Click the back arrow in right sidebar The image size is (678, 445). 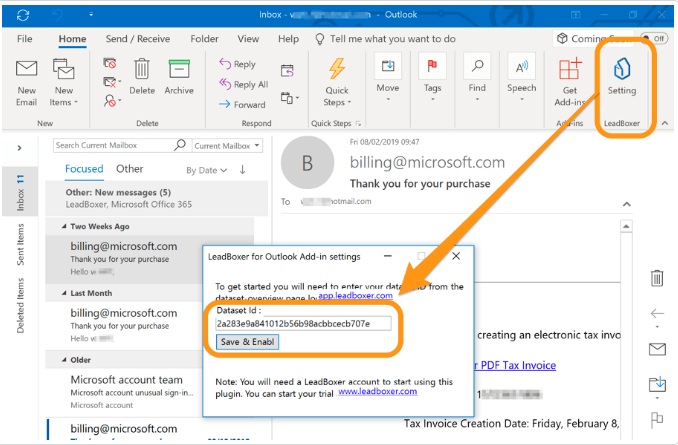(657, 313)
